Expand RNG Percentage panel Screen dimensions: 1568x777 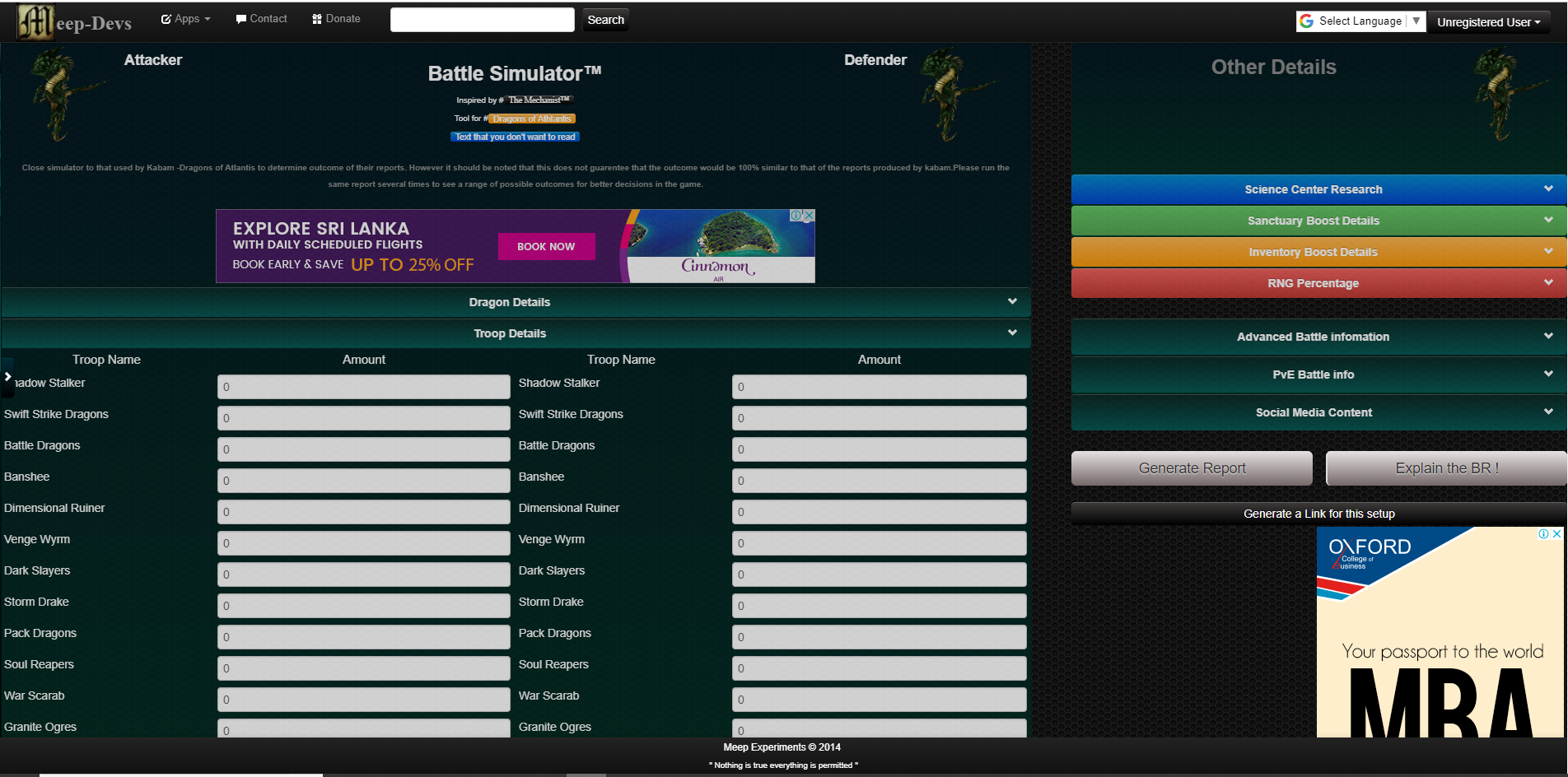[x=1318, y=283]
